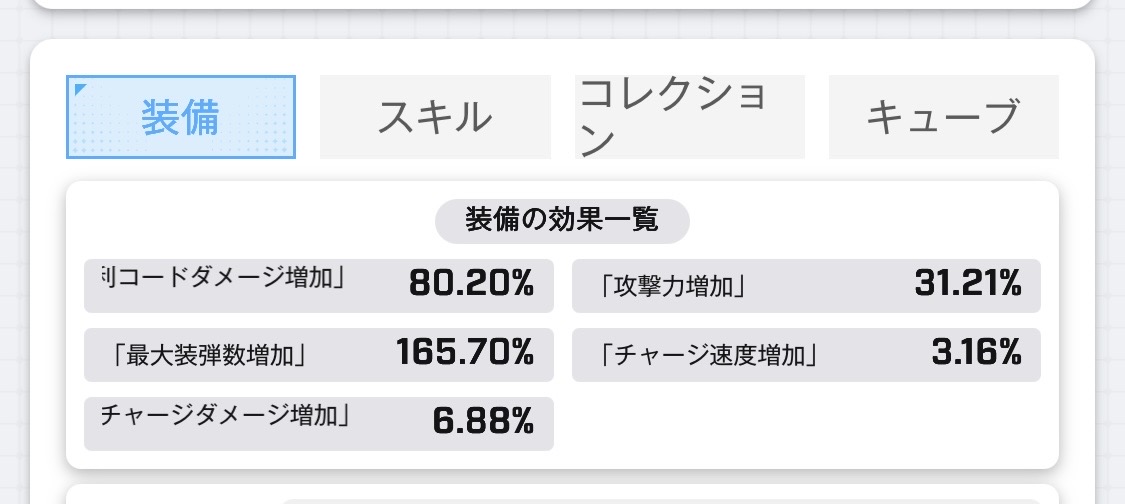The height and width of the screenshot is (504, 1125).
Task: Open the コレクション tab
Action: point(689,116)
